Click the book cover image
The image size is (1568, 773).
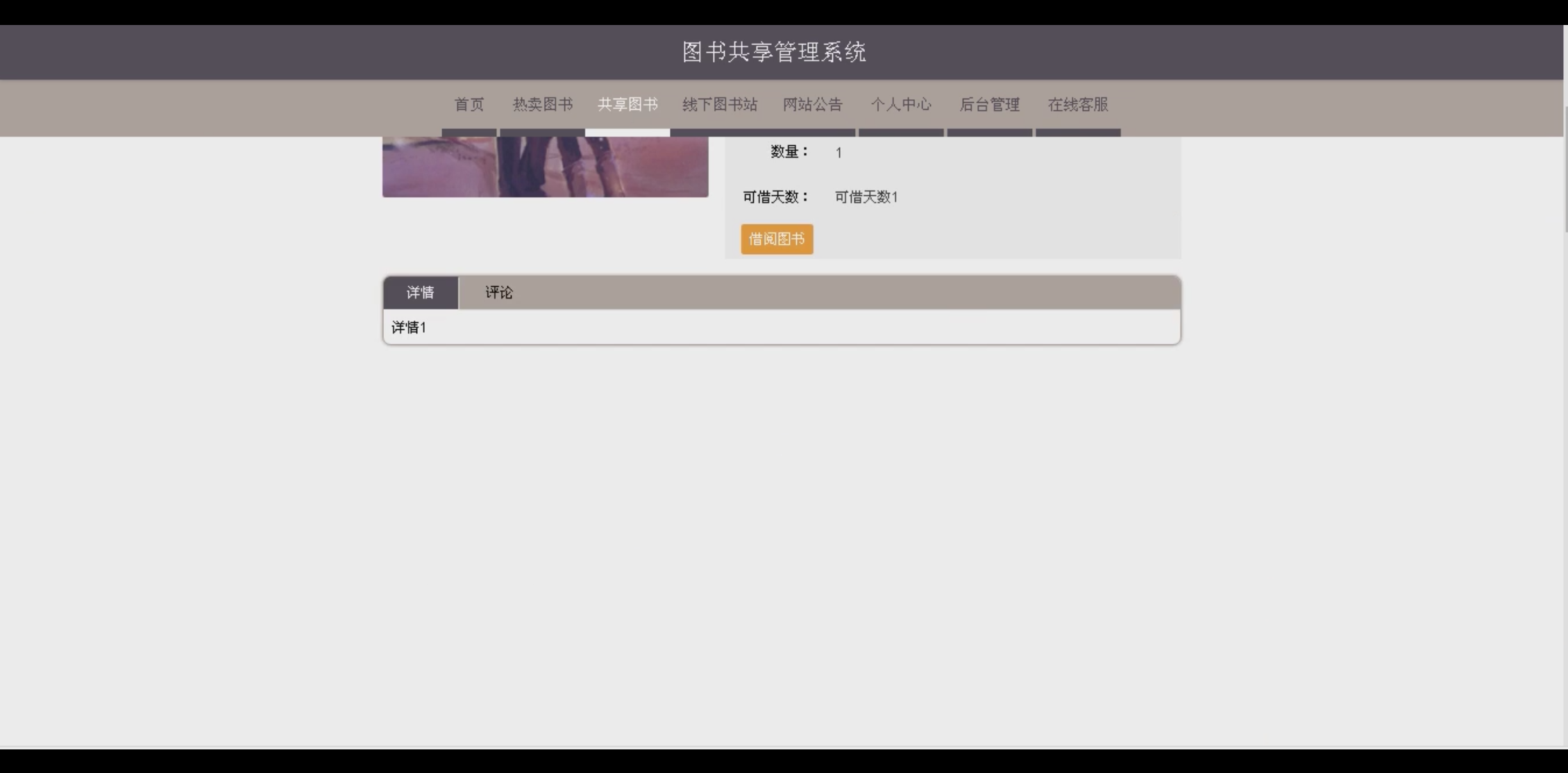click(545, 167)
